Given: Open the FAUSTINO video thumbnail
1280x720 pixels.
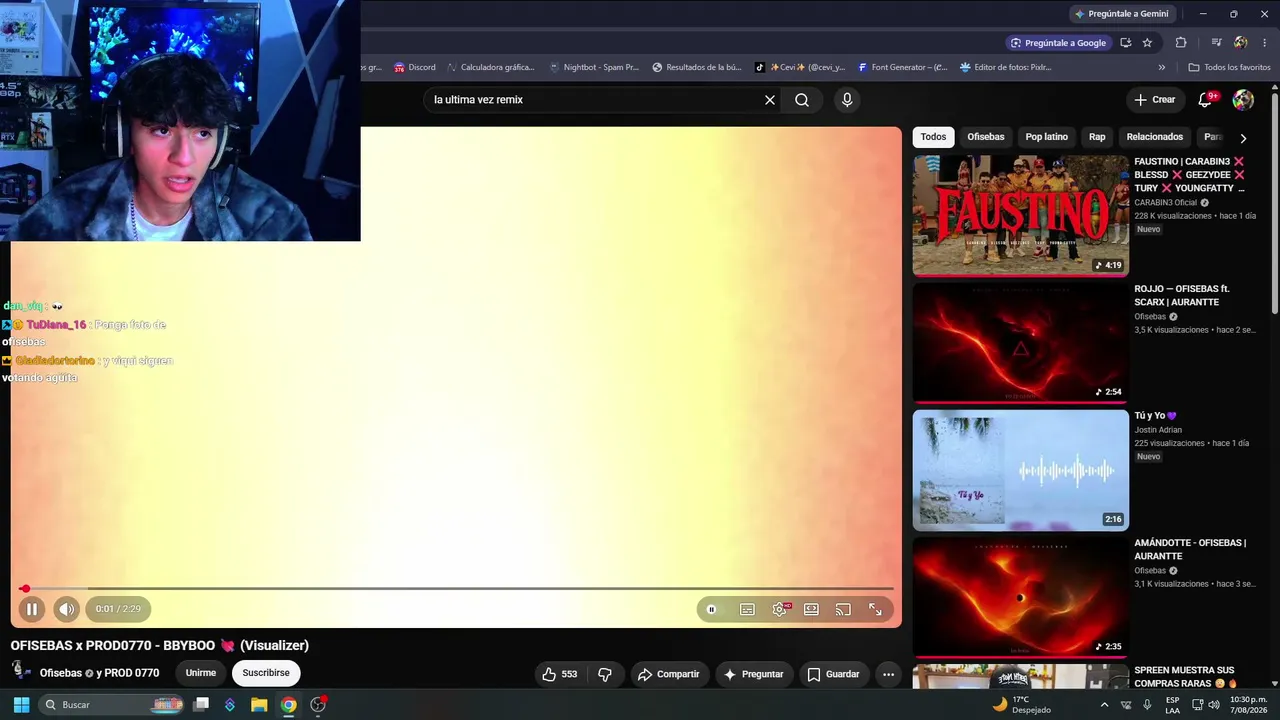Looking at the screenshot, I should click(x=1020, y=215).
